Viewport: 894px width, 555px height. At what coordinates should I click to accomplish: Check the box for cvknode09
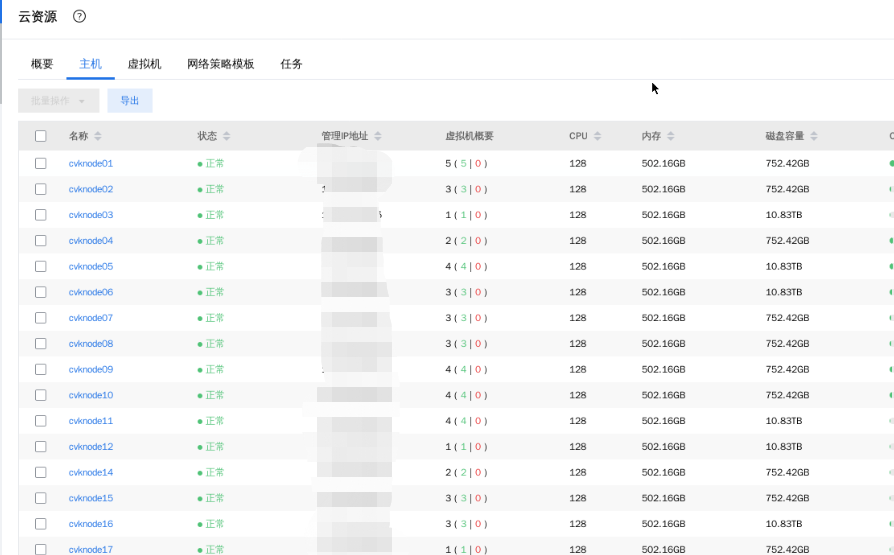click(x=40, y=369)
